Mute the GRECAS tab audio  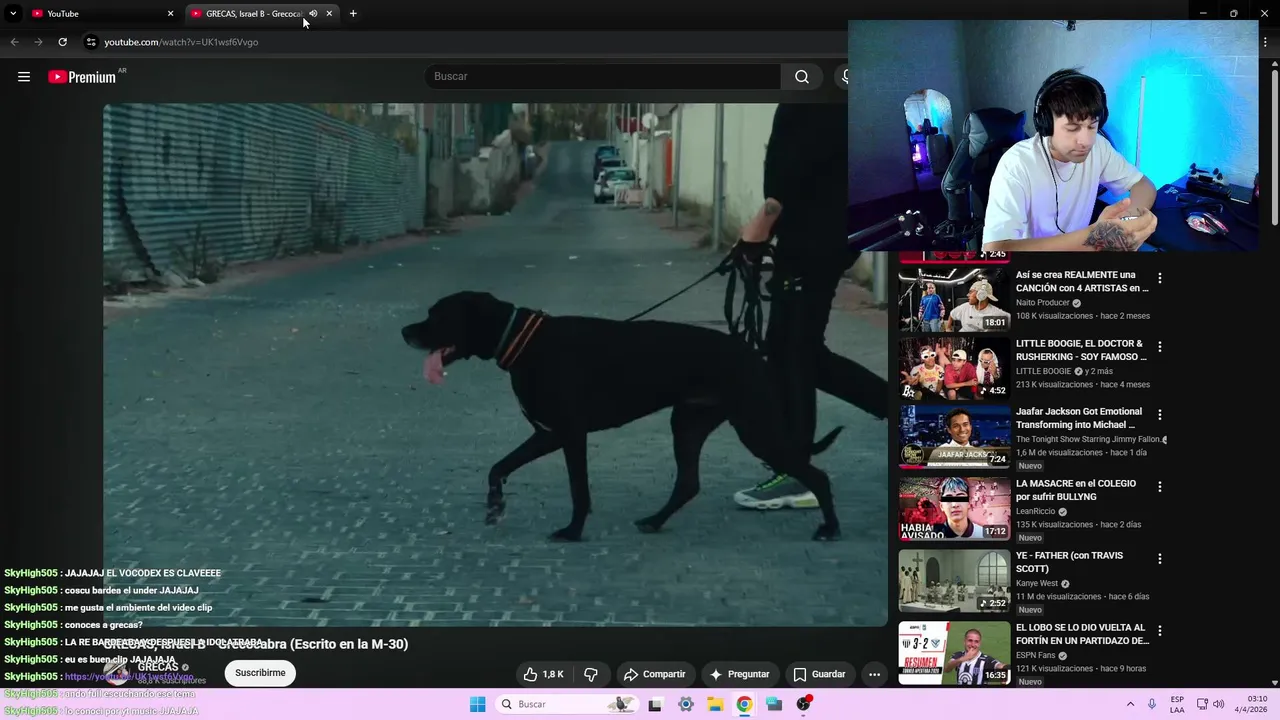coord(313,13)
